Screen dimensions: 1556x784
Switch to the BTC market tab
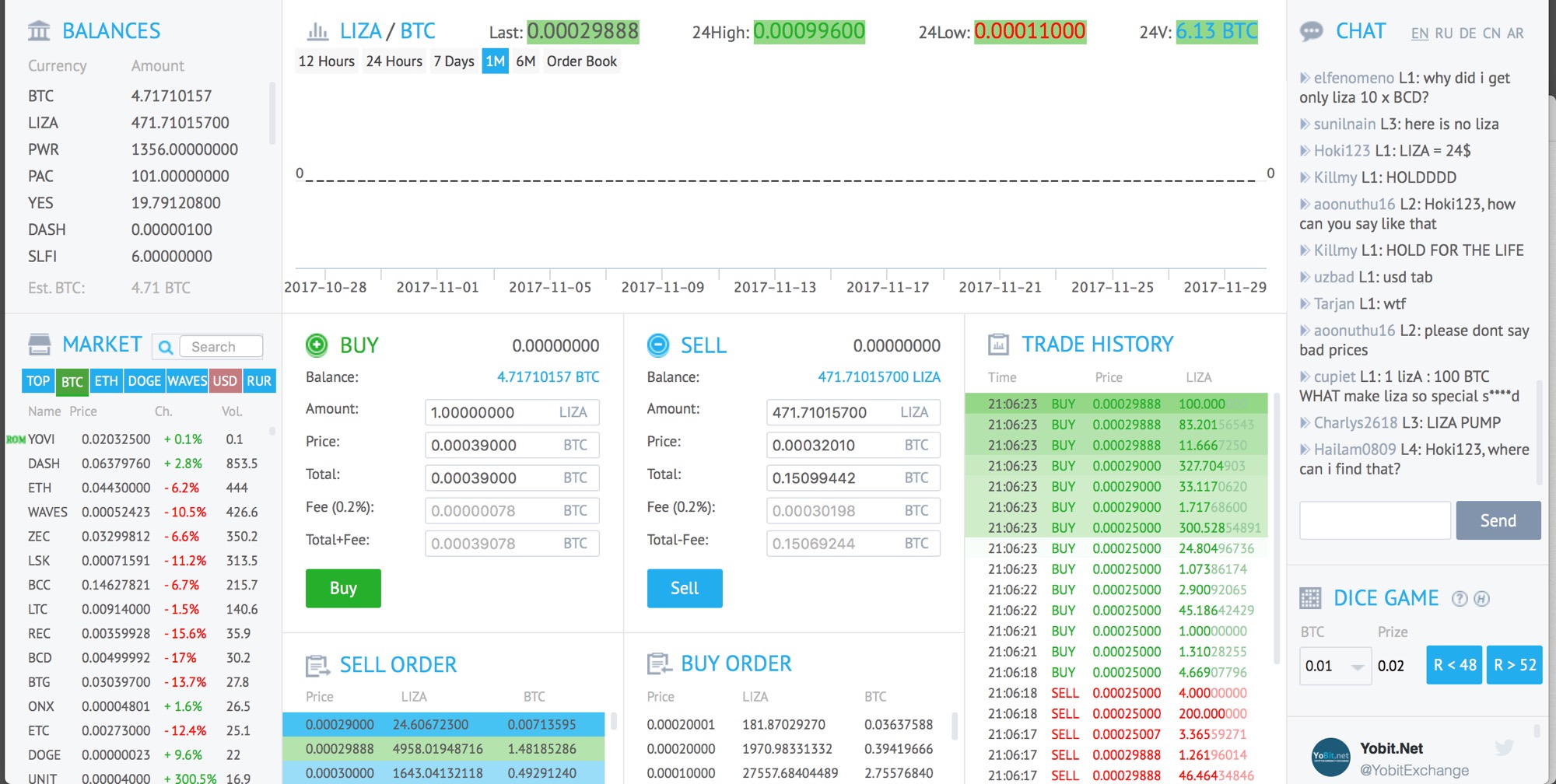[72, 381]
